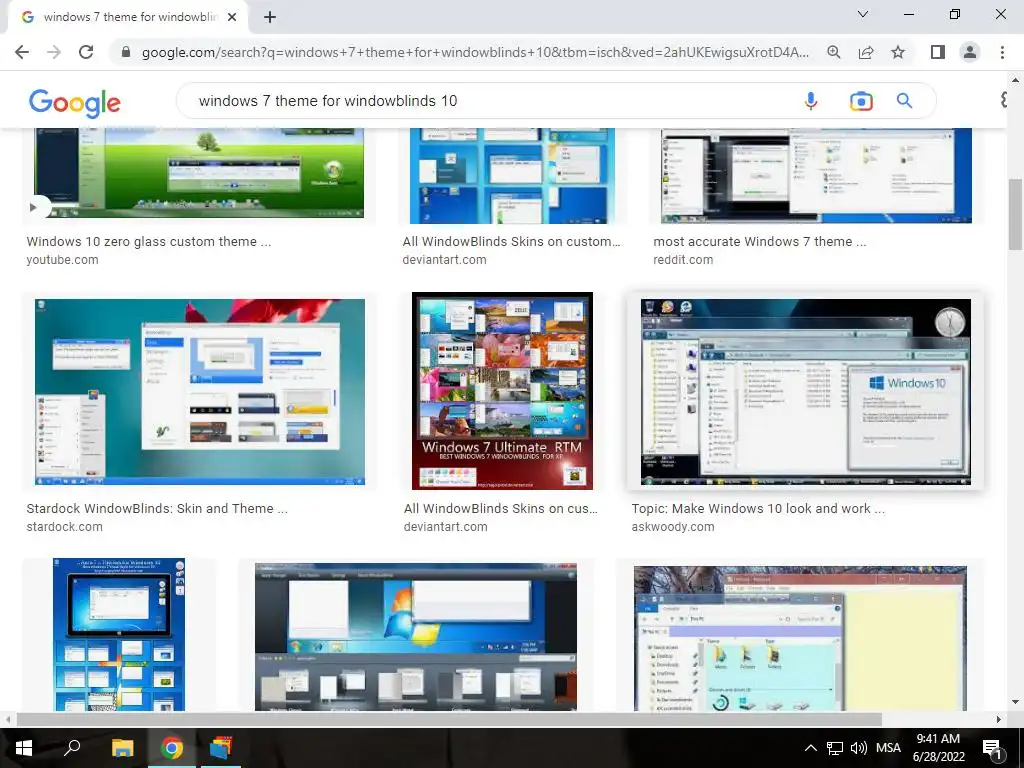
Task: Go back to the previous page
Action: click(x=22, y=52)
